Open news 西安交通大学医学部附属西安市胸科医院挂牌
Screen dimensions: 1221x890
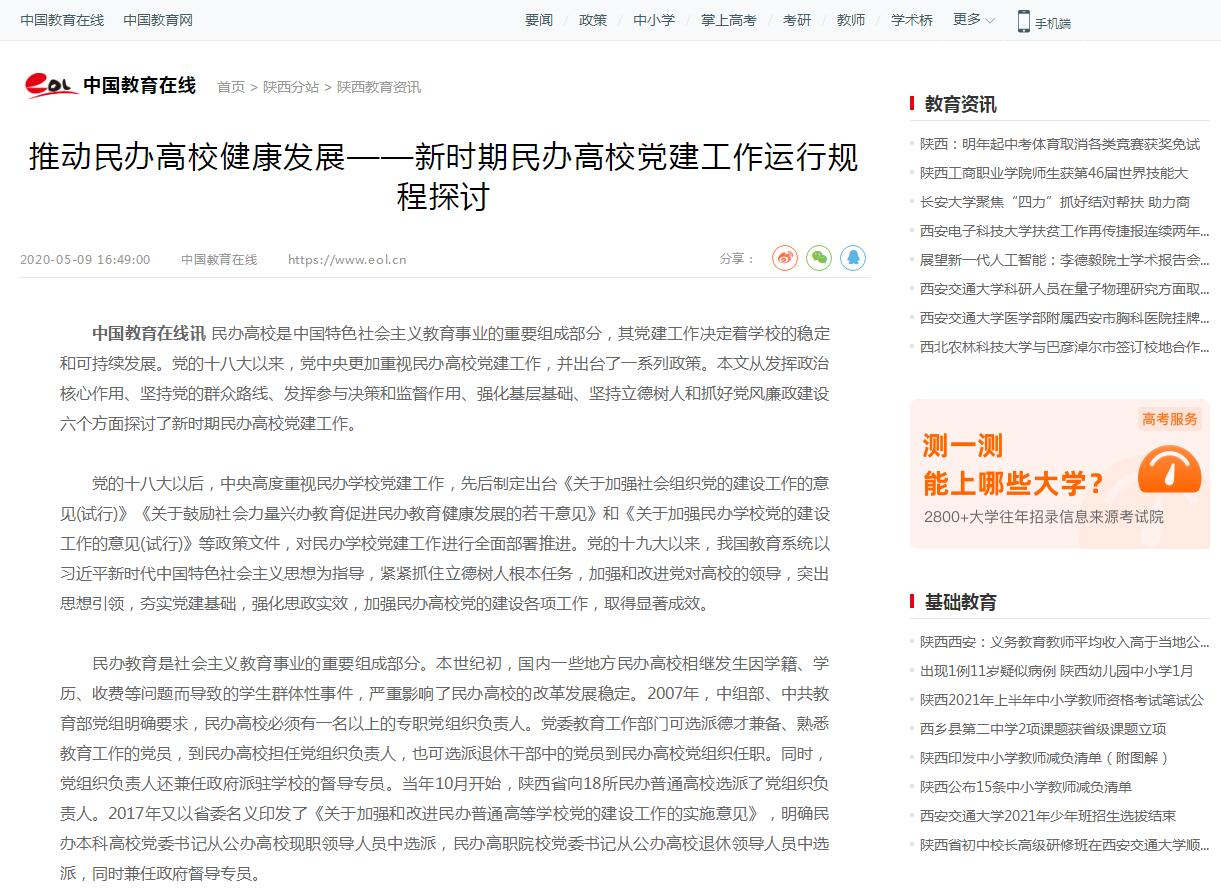(x=1065, y=318)
